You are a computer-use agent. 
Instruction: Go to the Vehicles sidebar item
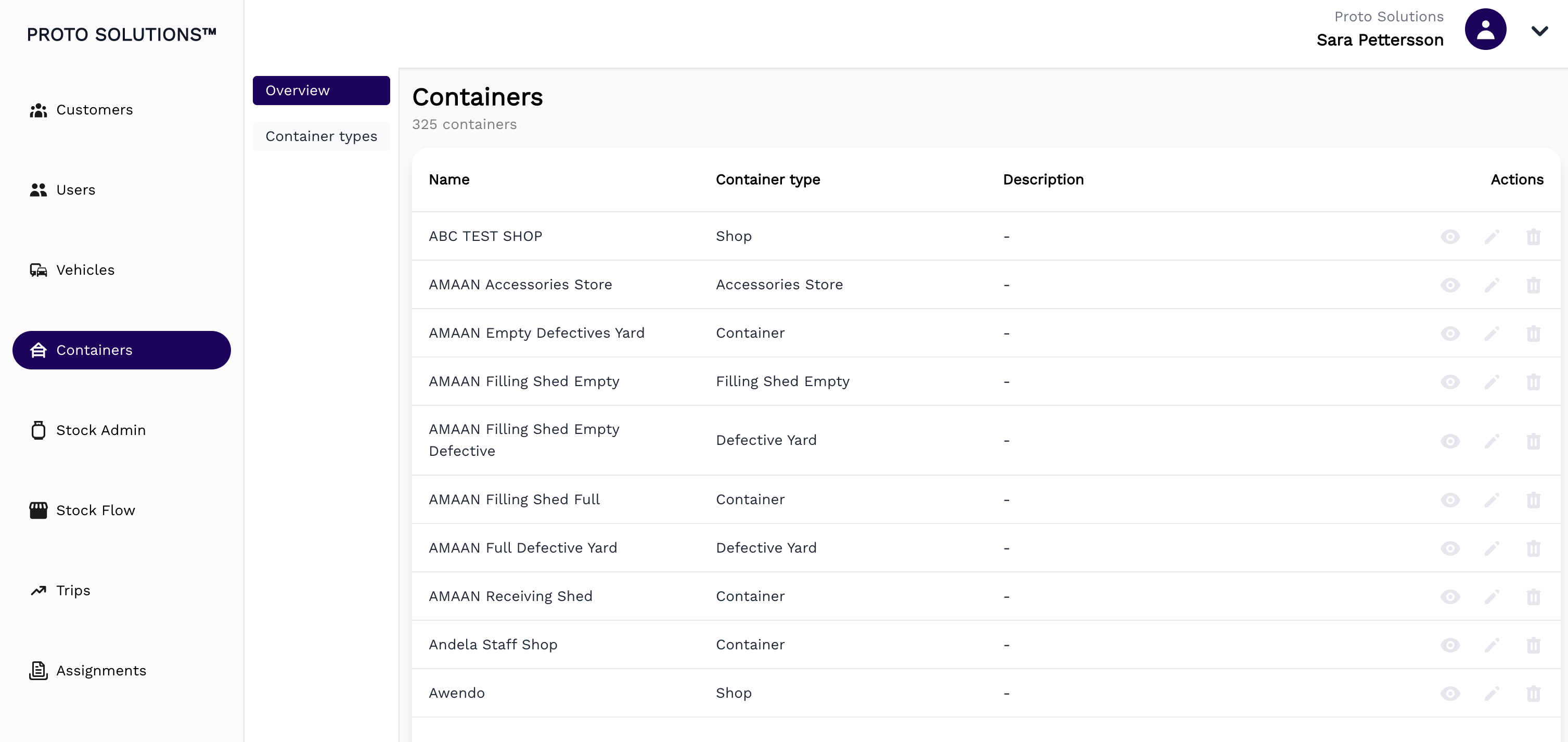pyautogui.click(x=121, y=270)
